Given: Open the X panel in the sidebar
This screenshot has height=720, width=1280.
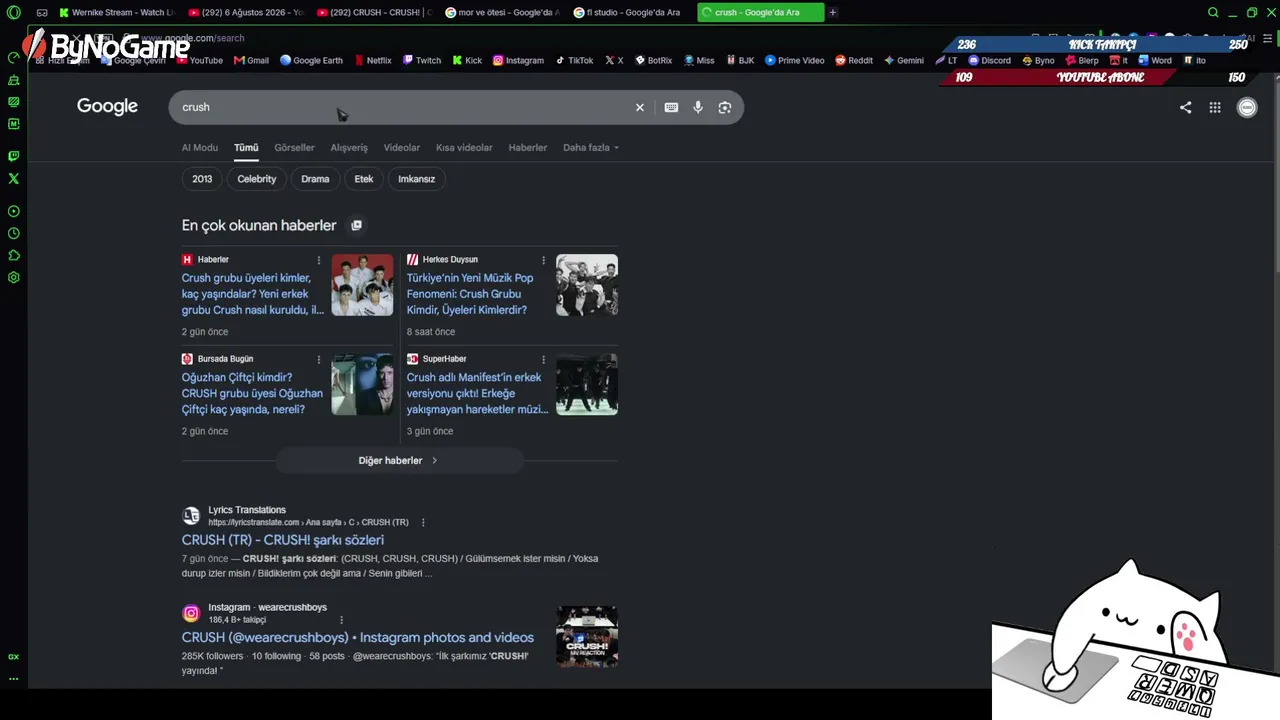Looking at the screenshot, I should [x=13, y=178].
